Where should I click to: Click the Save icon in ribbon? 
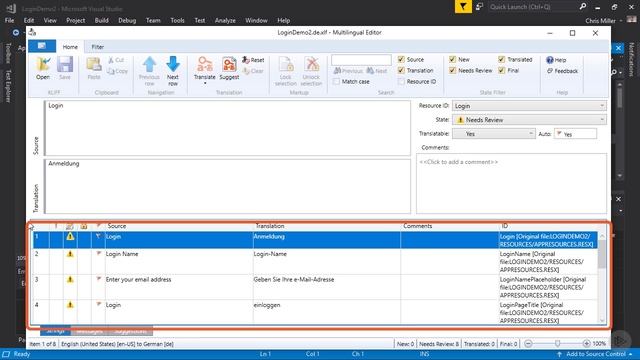[64, 64]
